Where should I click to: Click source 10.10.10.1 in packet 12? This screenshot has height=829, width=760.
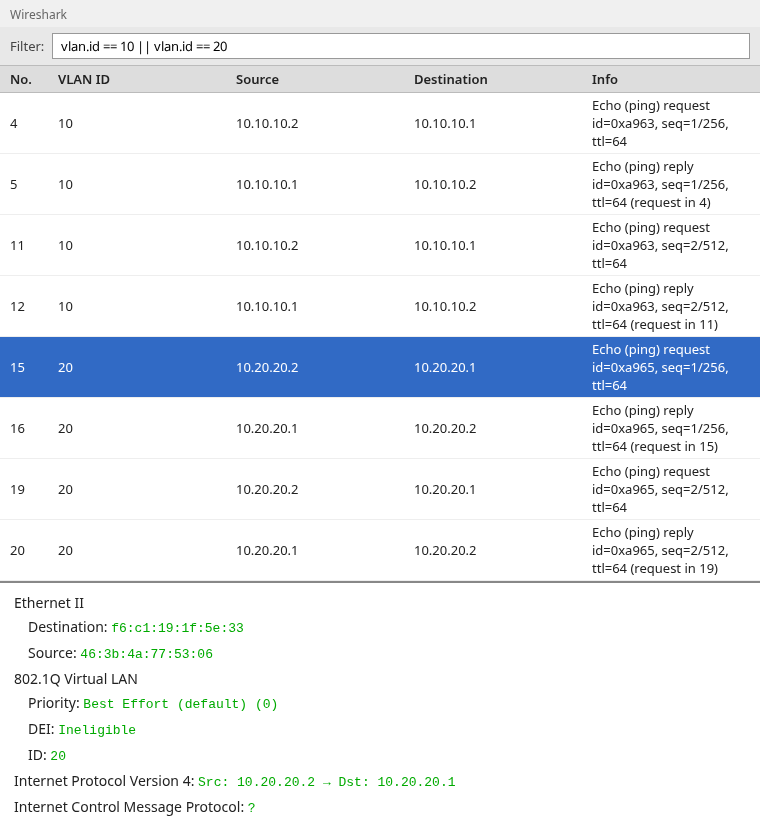click(x=267, y=307)
